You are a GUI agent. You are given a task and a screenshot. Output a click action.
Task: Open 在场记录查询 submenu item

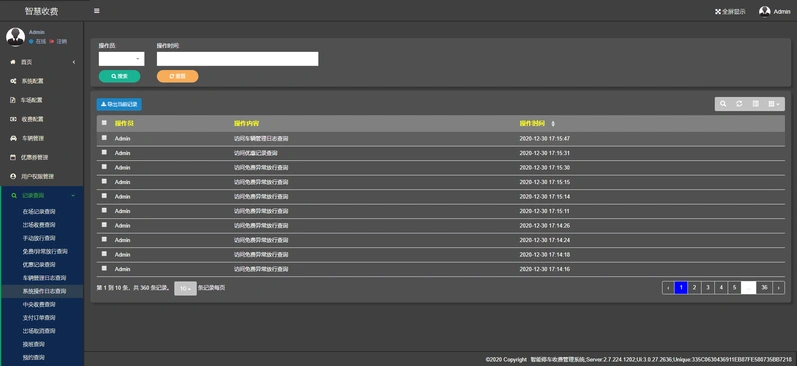39,211
